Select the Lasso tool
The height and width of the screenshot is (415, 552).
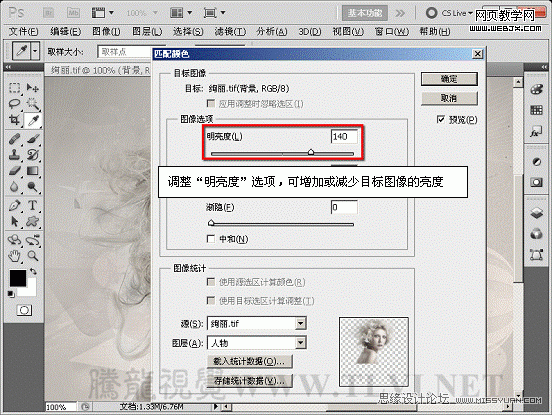click(14, 103)
